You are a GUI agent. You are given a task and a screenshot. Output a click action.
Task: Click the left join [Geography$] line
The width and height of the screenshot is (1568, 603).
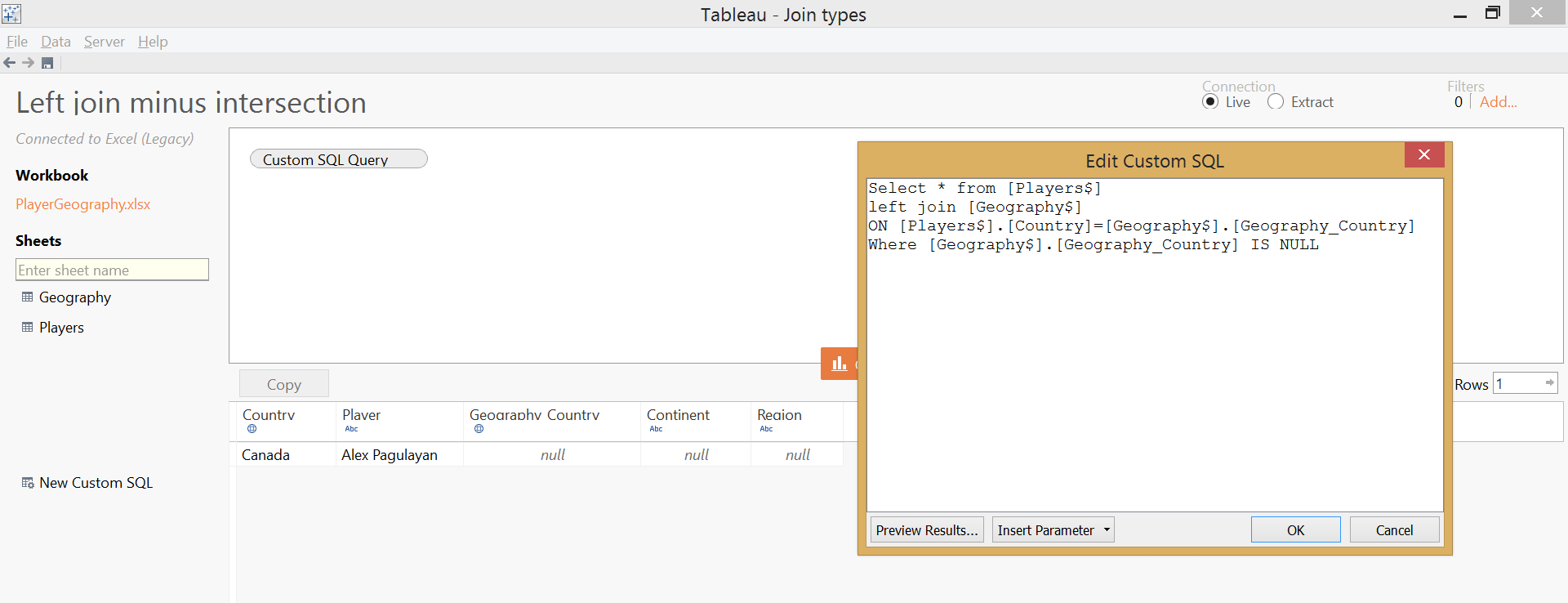975,207
